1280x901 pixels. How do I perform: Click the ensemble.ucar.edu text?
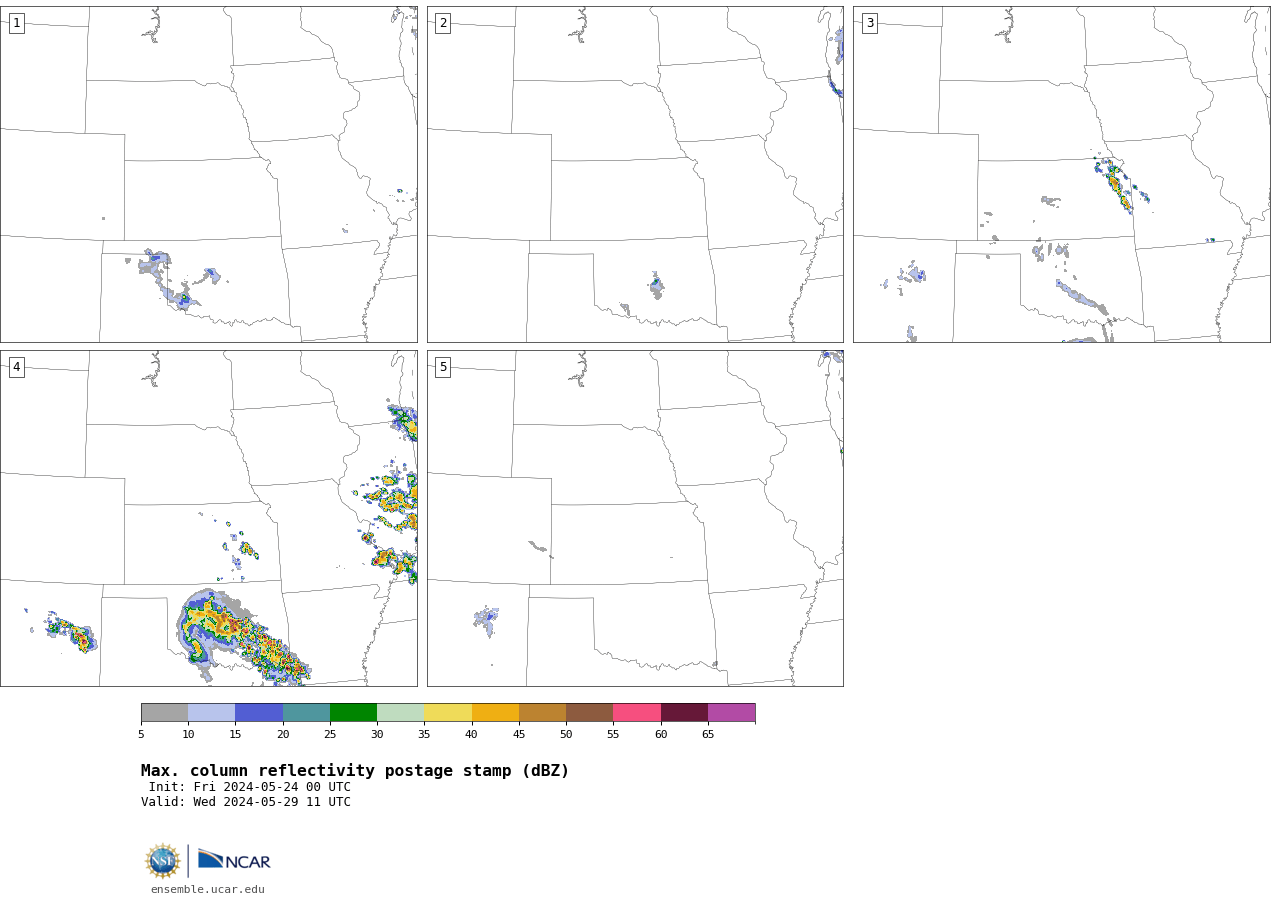coord(208,889)
